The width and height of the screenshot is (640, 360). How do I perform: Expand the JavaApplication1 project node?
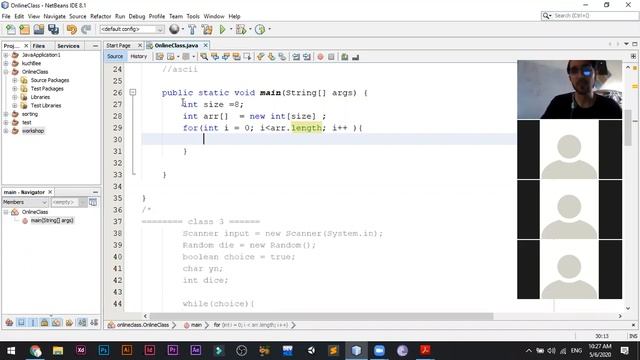tap(6, 55)
